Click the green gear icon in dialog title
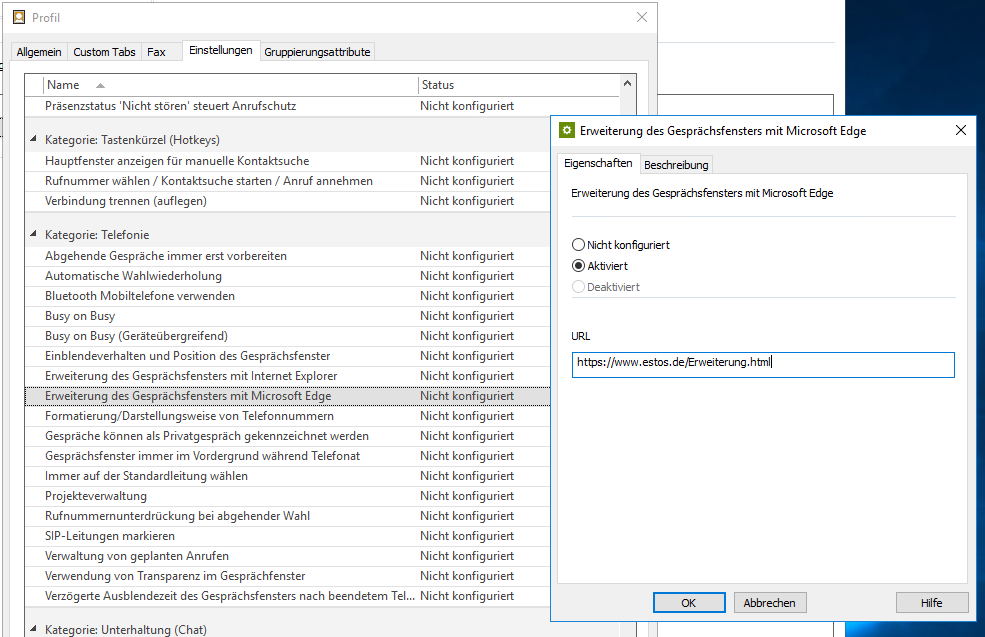 pyautogui.click(x=567, y=131)
